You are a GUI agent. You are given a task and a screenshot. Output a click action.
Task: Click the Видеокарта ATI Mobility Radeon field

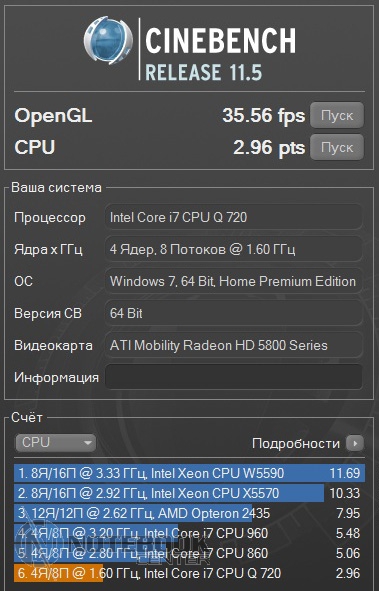click(x=234, y=345)
